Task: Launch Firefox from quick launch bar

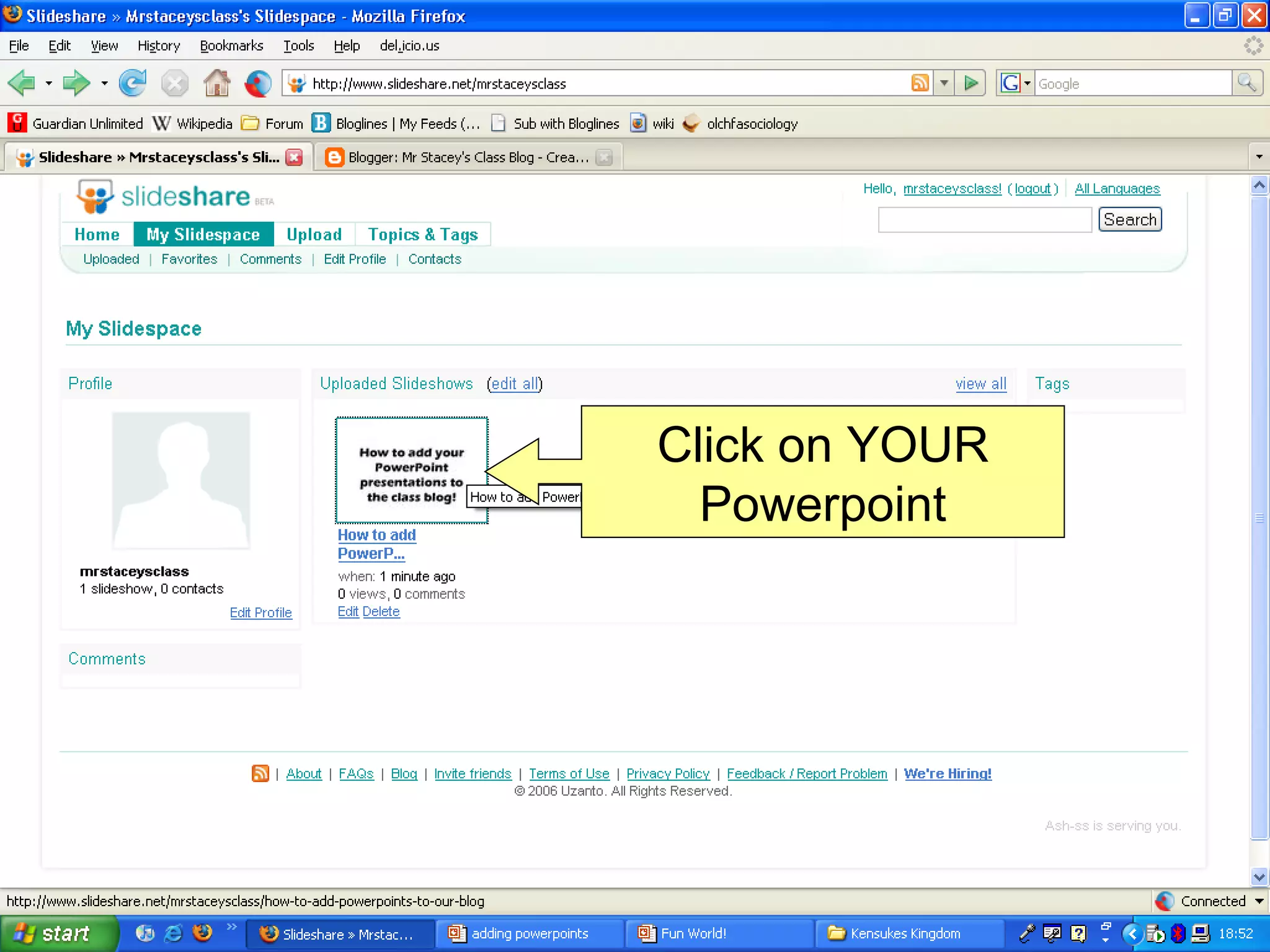Action: coord(202,933)
